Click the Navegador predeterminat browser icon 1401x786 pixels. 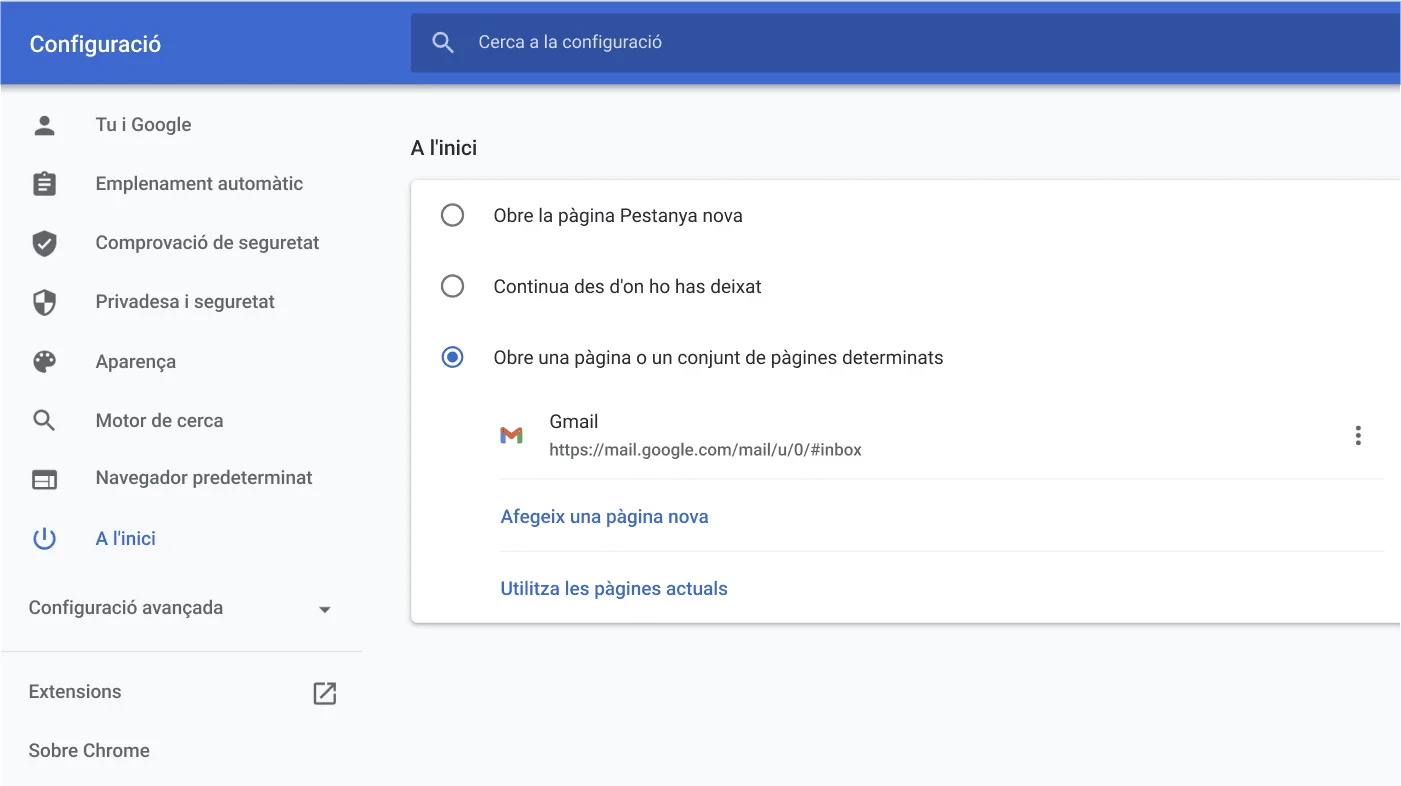coord(45,479)
